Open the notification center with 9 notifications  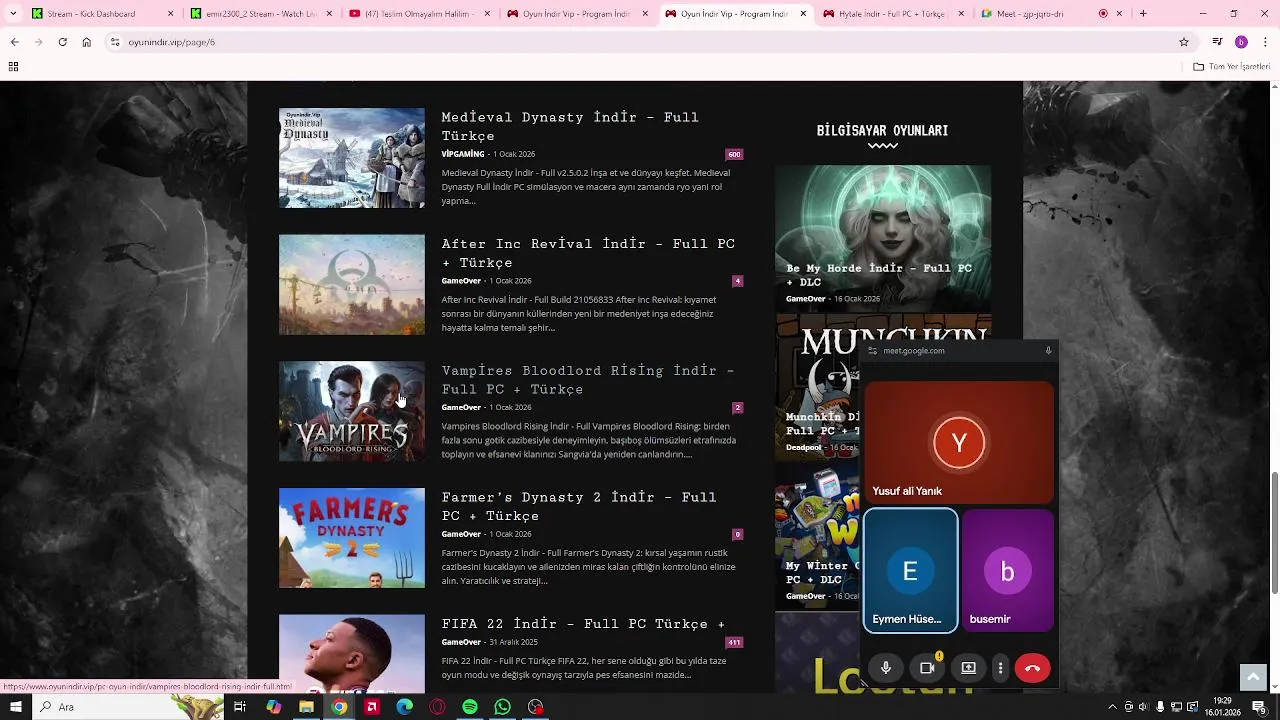pyautogui.click(x=1260, y=707)
